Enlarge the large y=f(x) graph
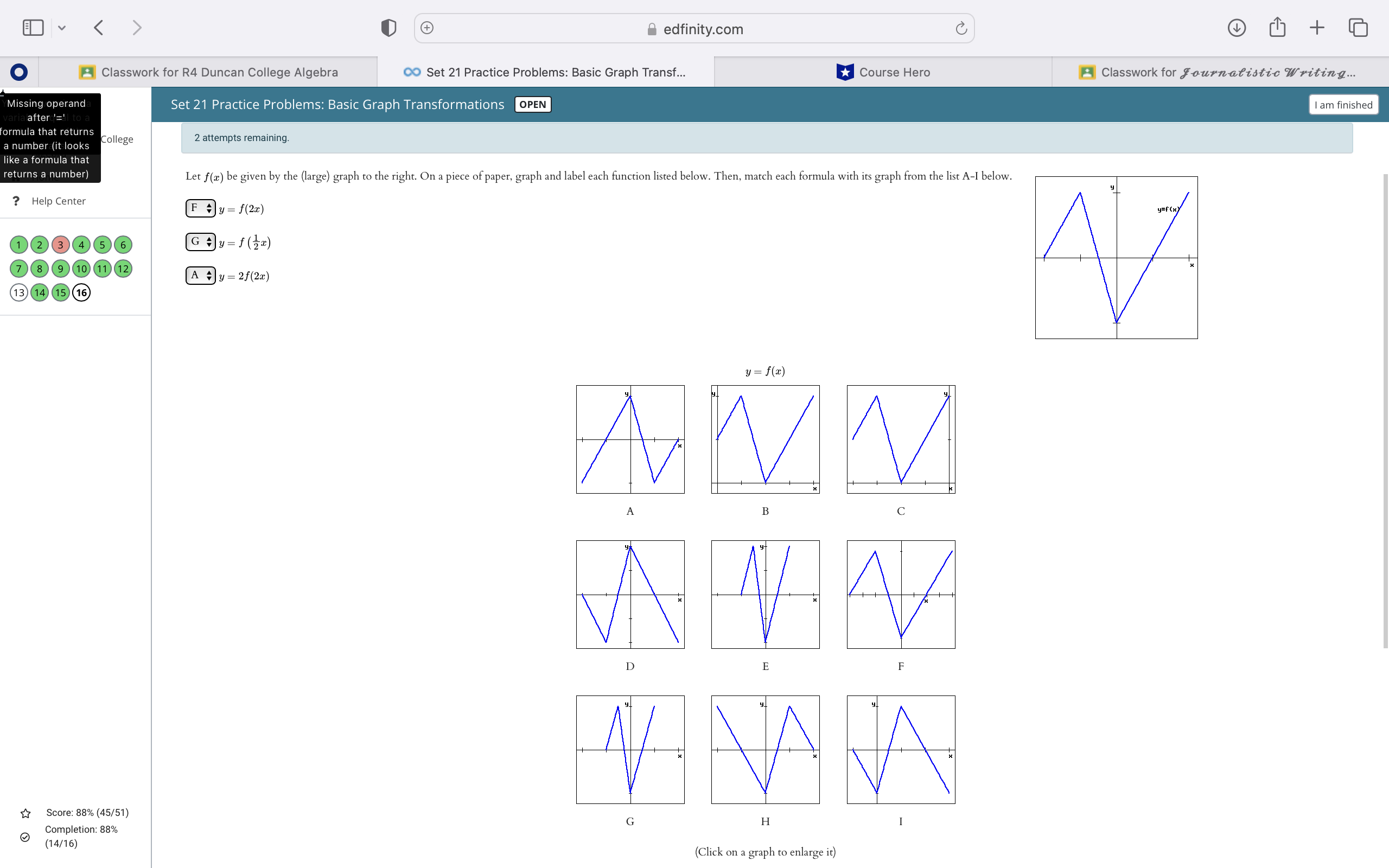The image size is (1389, 868). click(1116, 258)
